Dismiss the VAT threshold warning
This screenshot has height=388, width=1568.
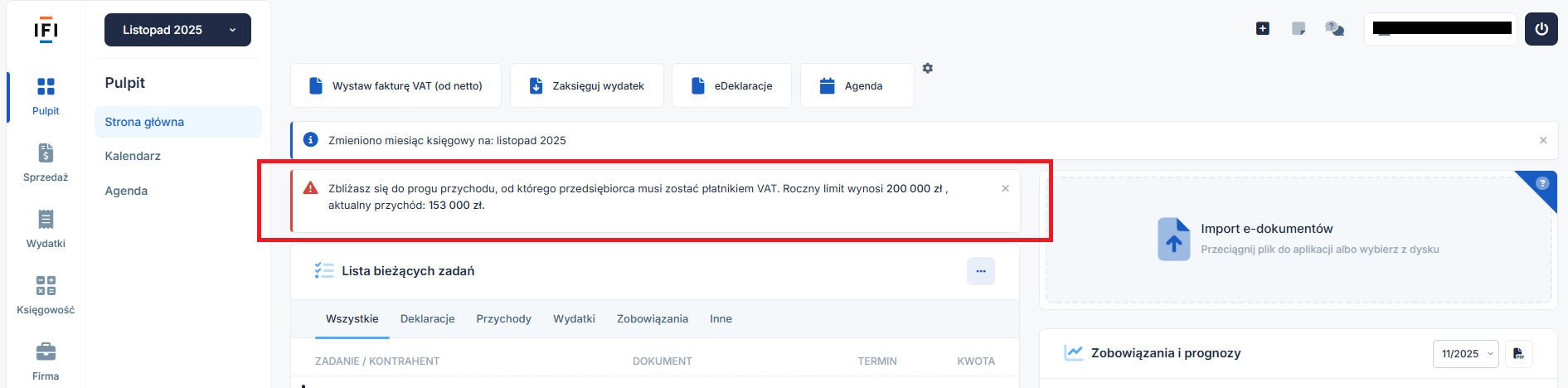tap(1005, 189)
